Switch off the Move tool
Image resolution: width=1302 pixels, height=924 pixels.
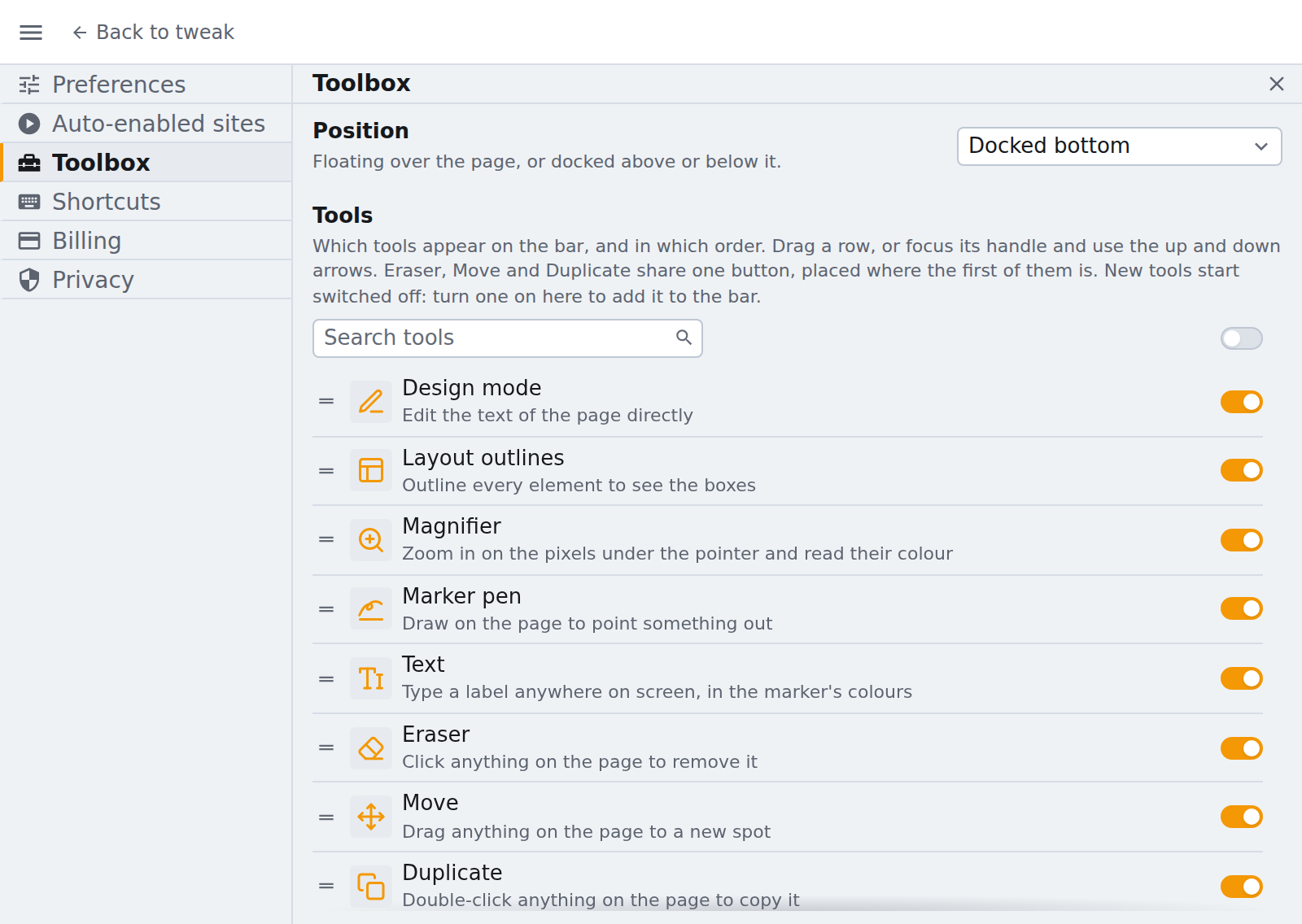click(1241, 817)
